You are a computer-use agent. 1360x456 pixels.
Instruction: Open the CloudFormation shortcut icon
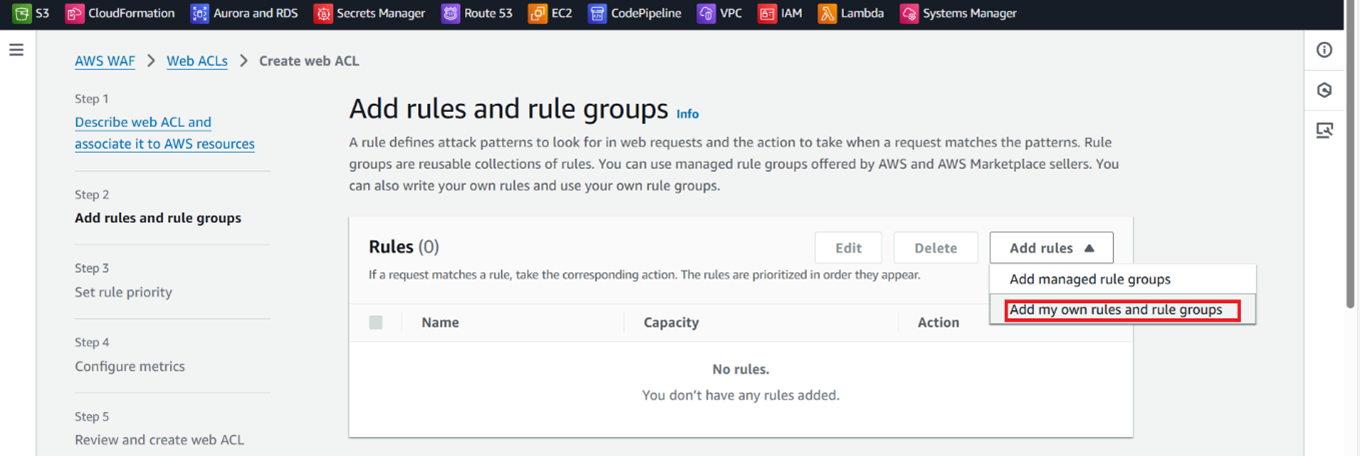coord(74,14)
